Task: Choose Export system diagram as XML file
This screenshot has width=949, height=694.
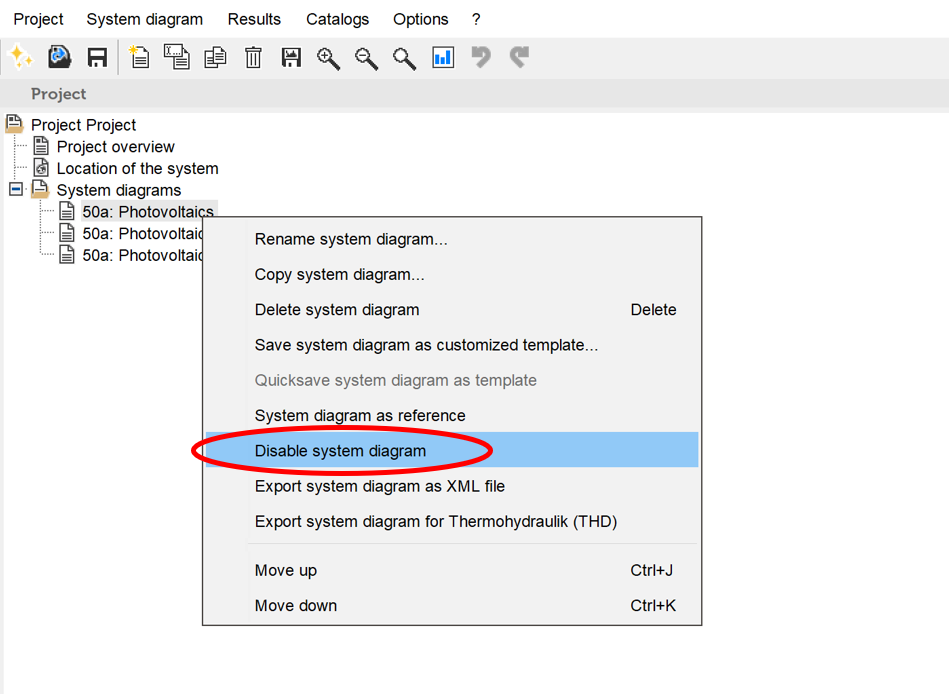Action: [379, 486]
